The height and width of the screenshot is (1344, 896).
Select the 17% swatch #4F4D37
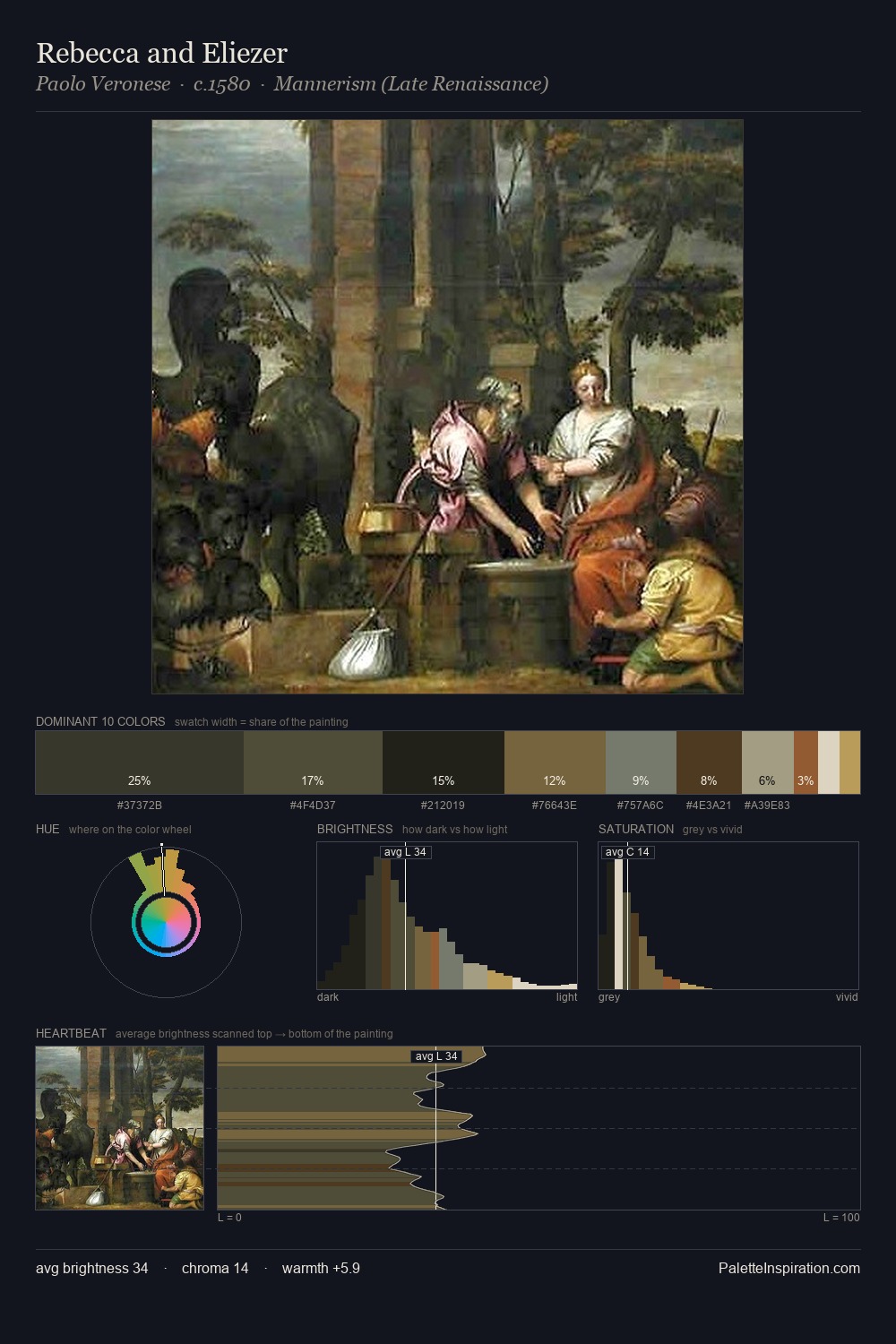pyautogui.click(x=313, y=762)
